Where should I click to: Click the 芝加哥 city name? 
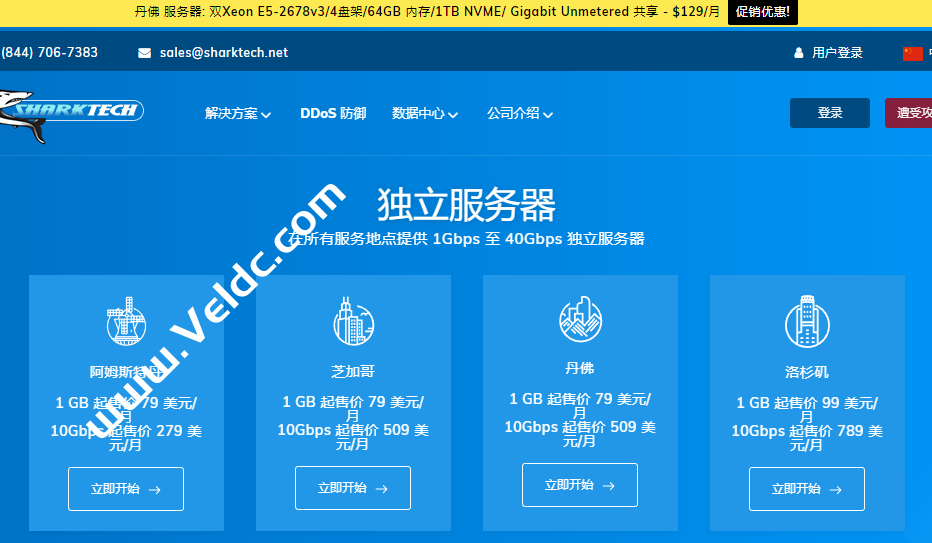coord(353,372)
